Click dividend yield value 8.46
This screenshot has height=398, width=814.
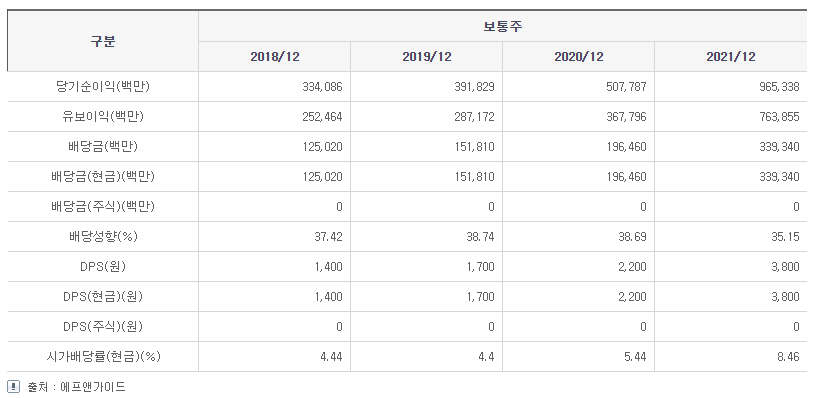coord(789,357)
